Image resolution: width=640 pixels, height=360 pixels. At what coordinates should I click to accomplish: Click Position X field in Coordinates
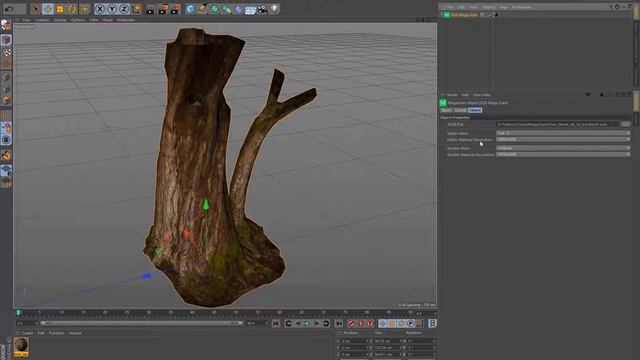(x=354, y=341)
